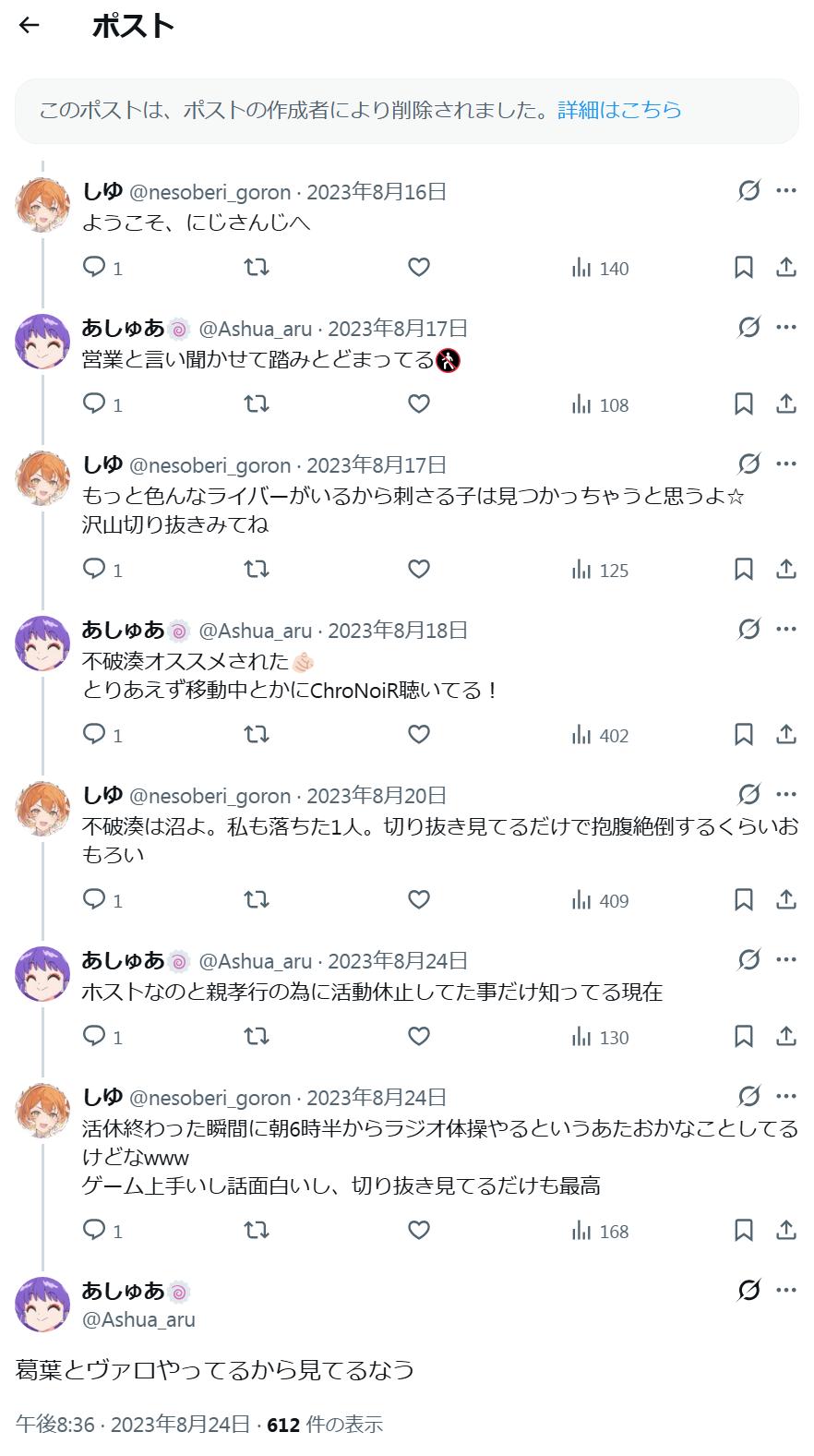Open the 詳細はこちら link
This screenshot has width=814, height=1456.
click(x=619, y=110)
